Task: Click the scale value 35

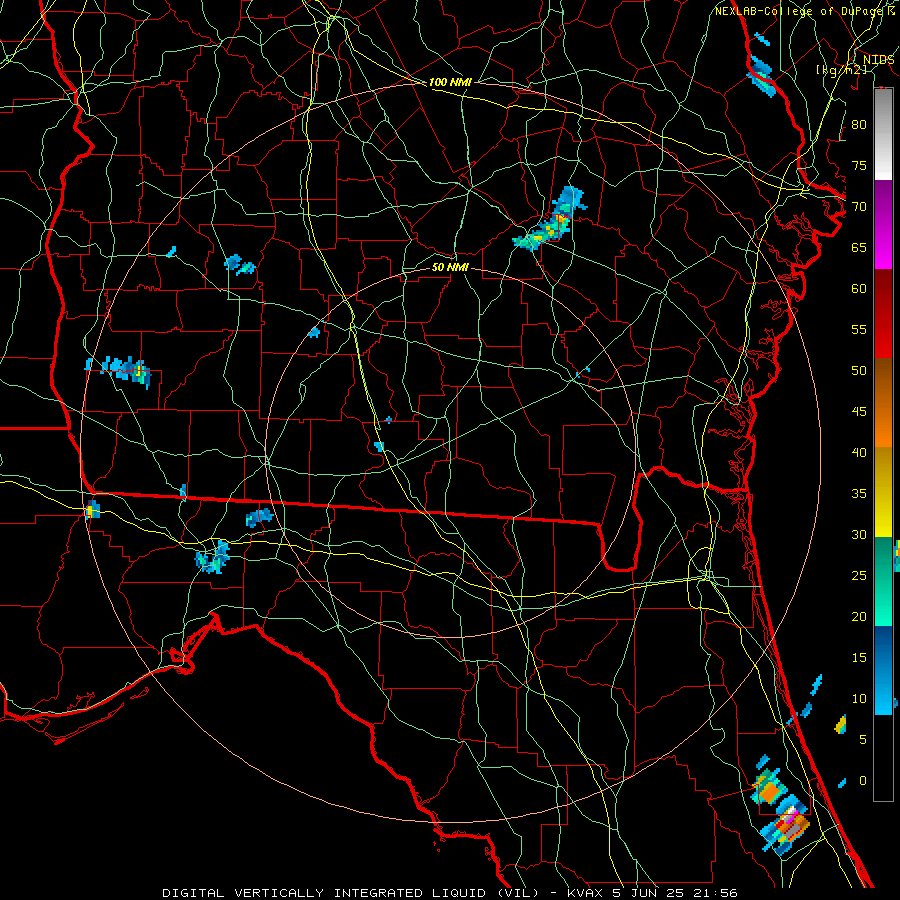Action: click(x=859, y=494)
